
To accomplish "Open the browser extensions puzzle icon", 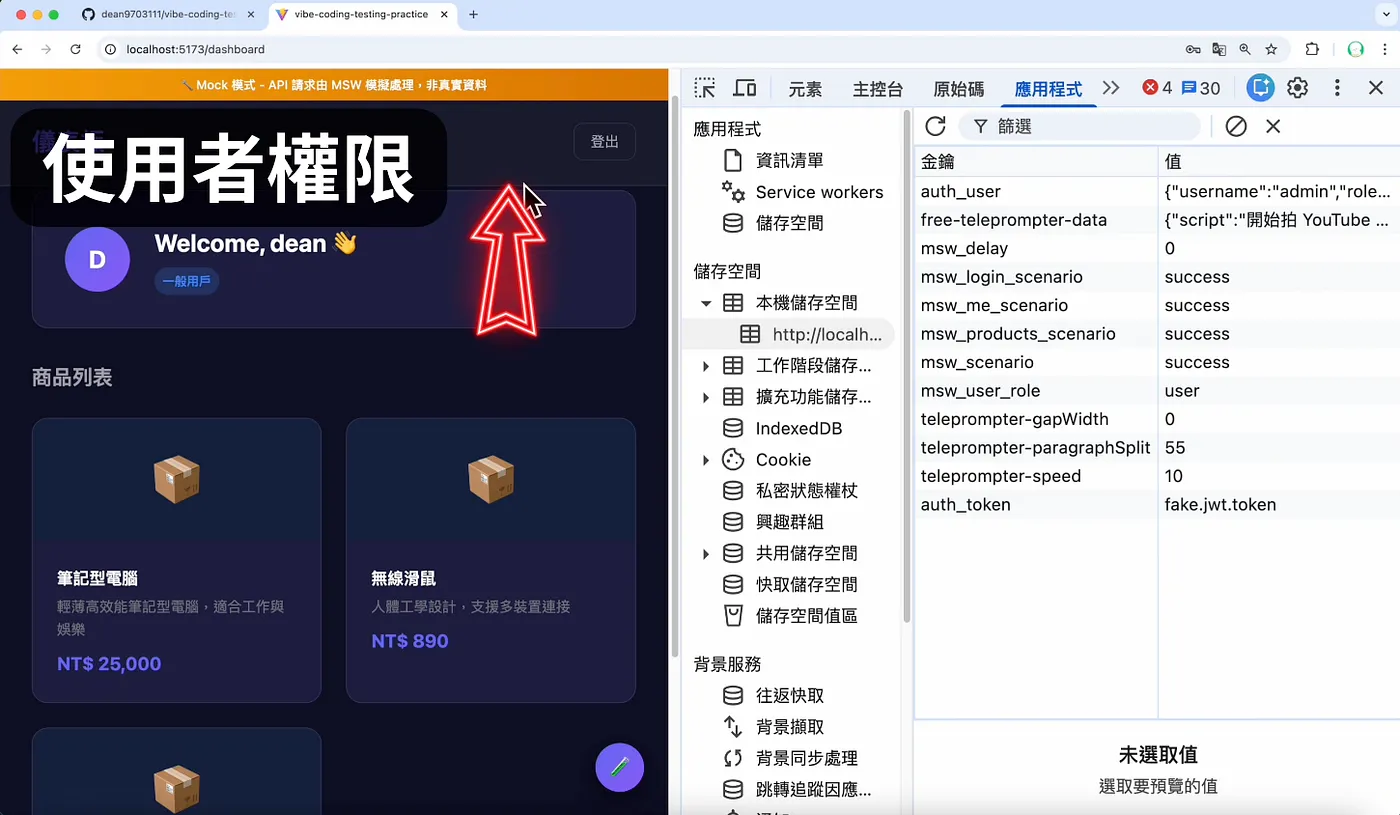I will coord(1313,49).
